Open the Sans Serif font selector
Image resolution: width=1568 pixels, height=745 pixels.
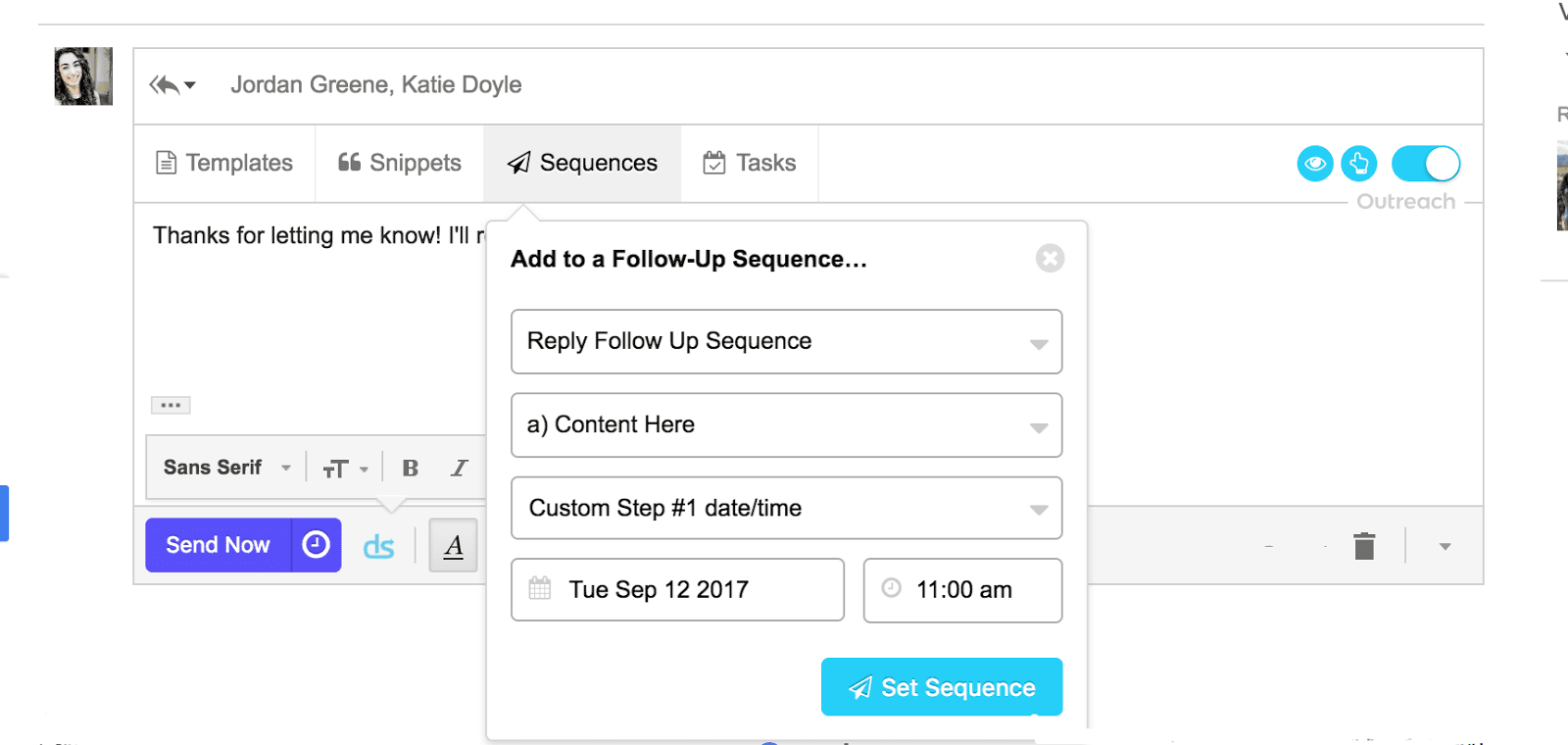pos(226,468)
